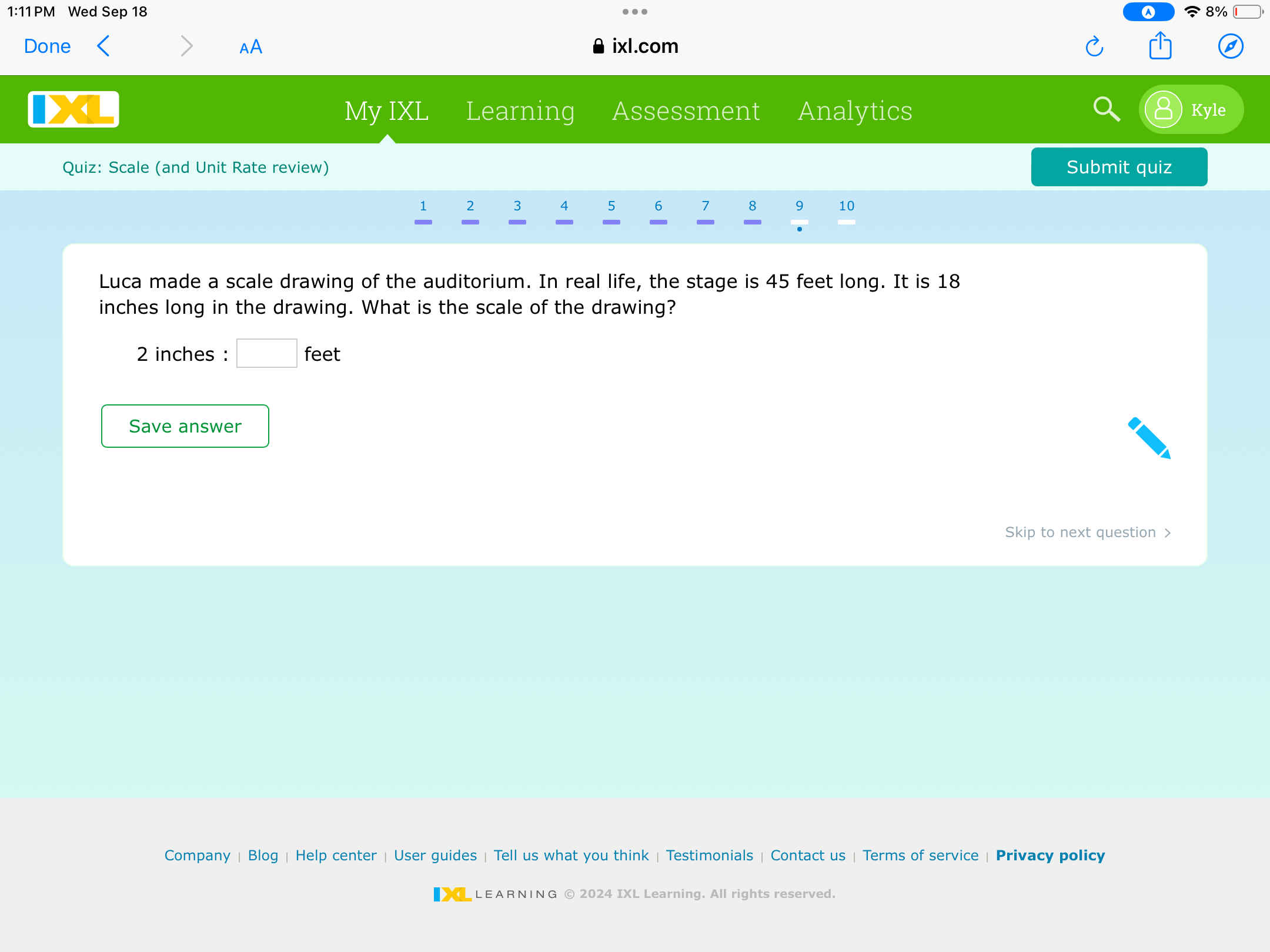The height and width of the screenshot is (952, 1270).
Task: Click the My IXL menu tab
Action: point(386,109)
